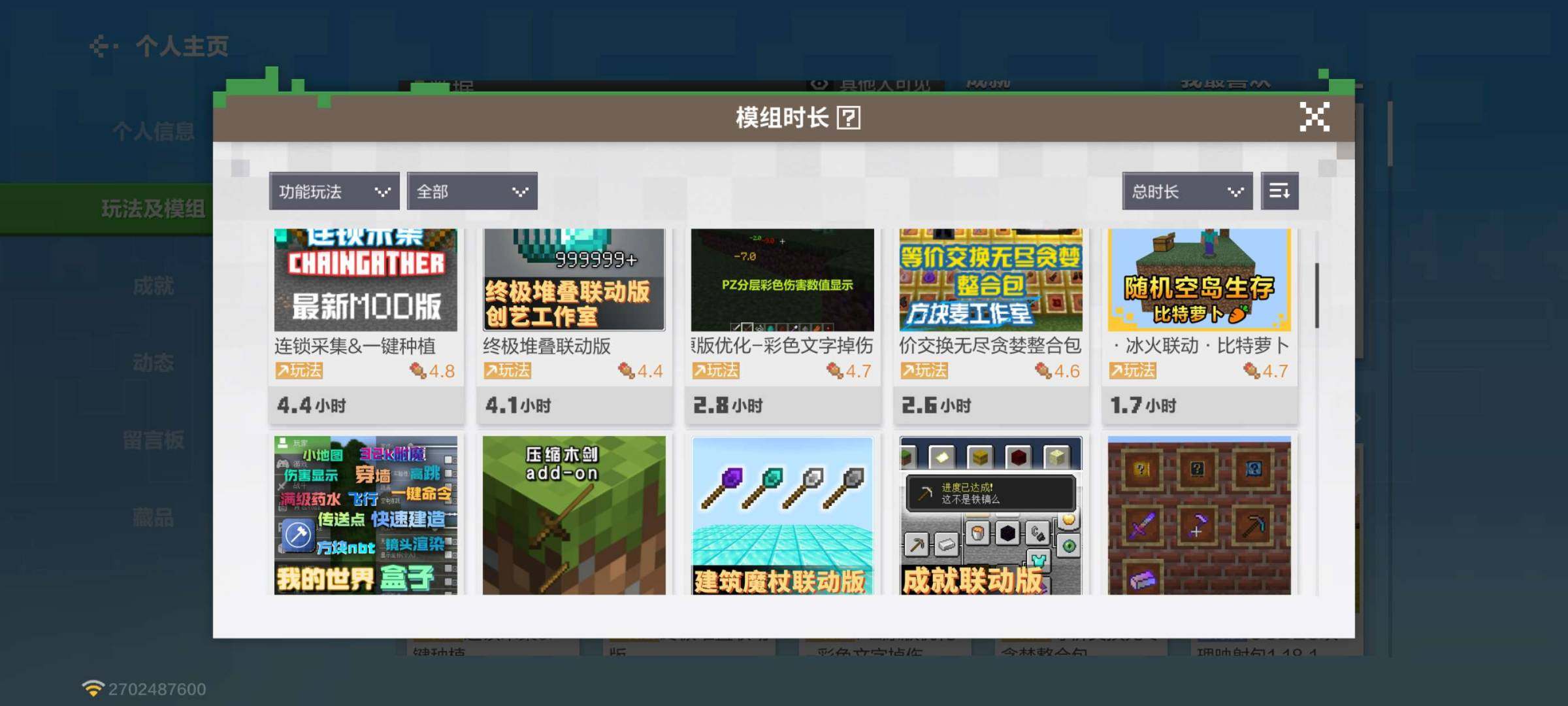Viewport: 1568px width, 706px height.
Task: Open the 留言板 section
Action: (155, 439)
